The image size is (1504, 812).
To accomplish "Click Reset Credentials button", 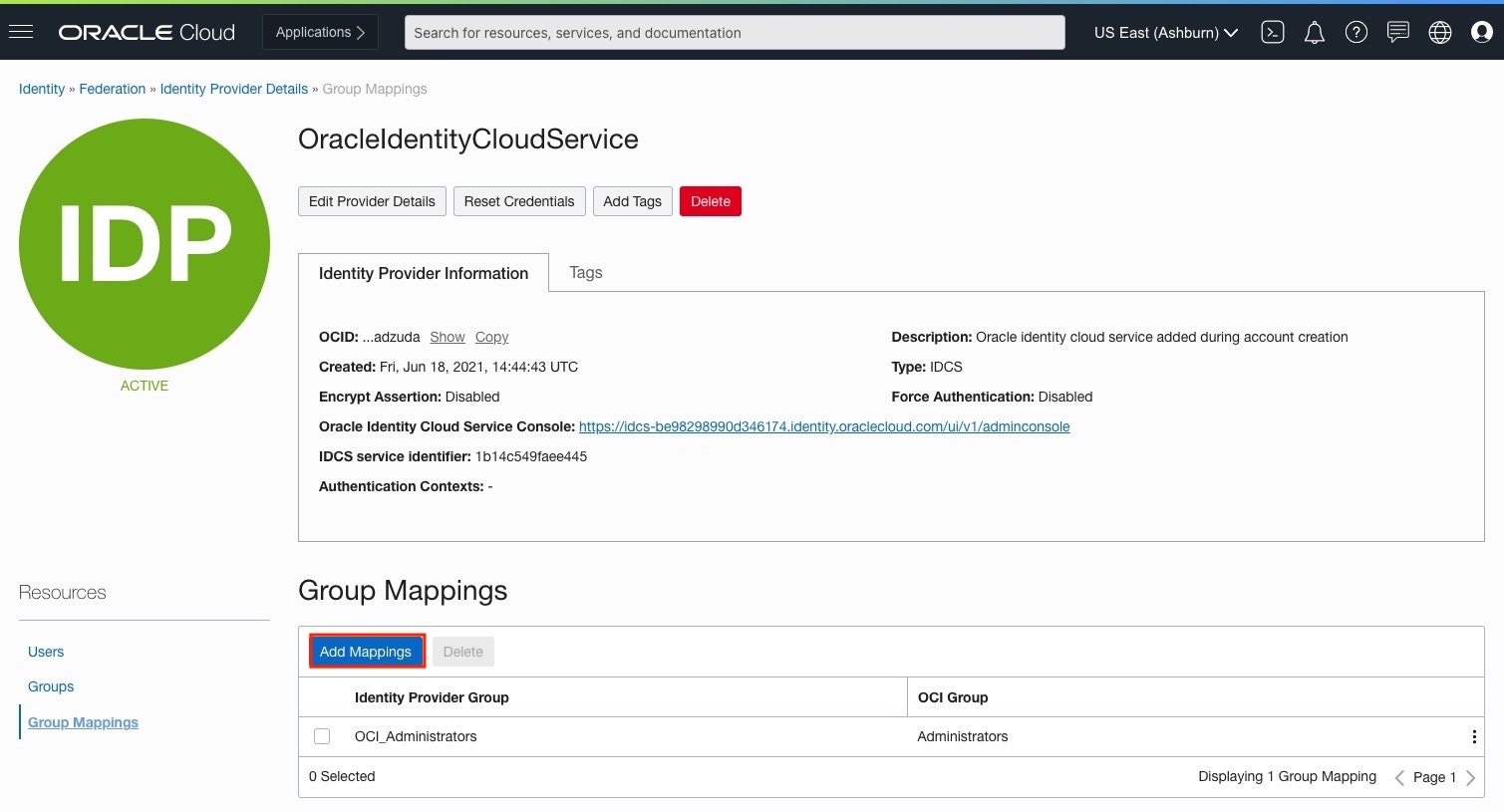I will [519, 201].
